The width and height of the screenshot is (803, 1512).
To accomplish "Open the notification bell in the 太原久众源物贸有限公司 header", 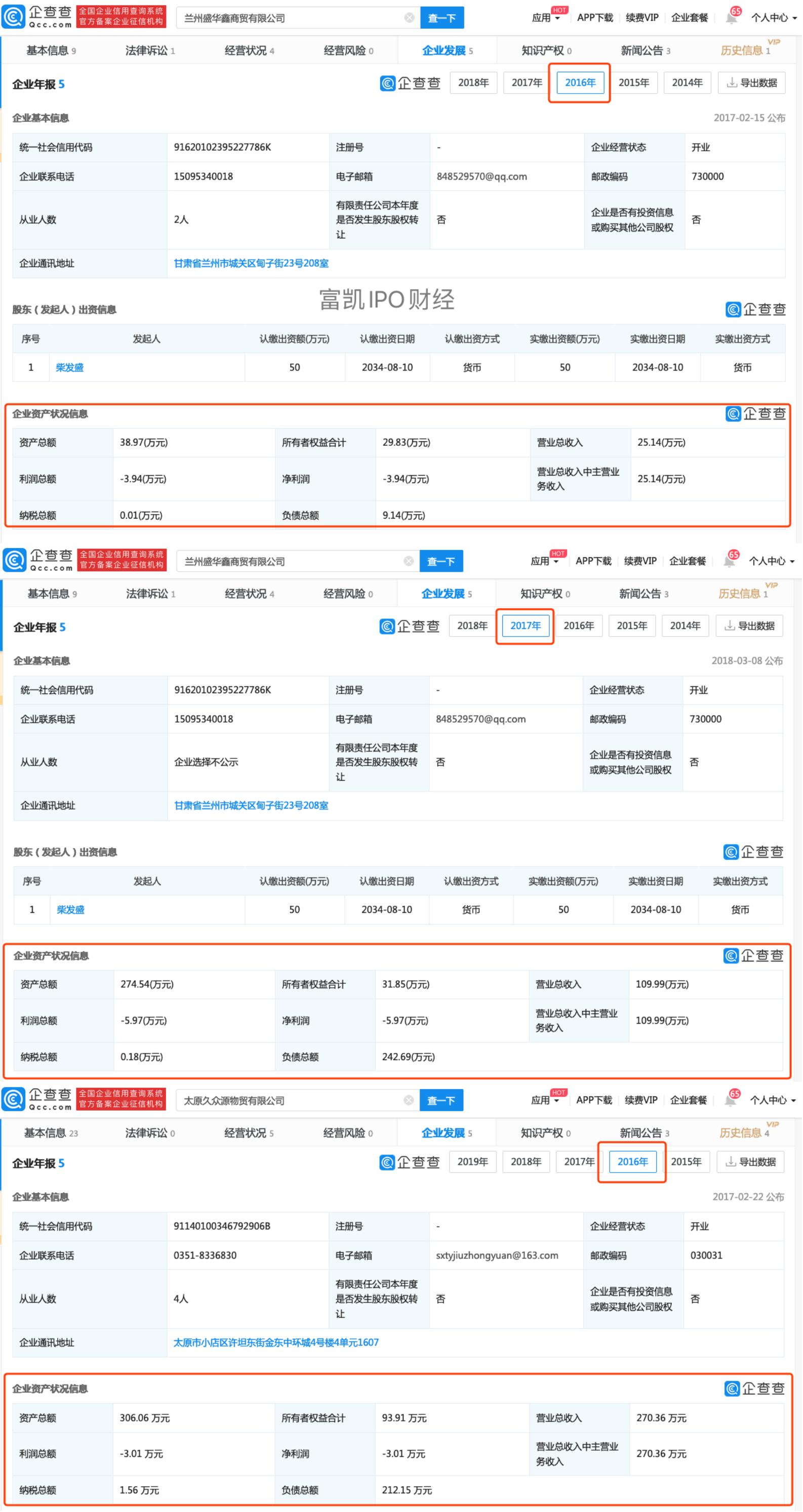I will pyautogui.click(x=730, y=1100).
